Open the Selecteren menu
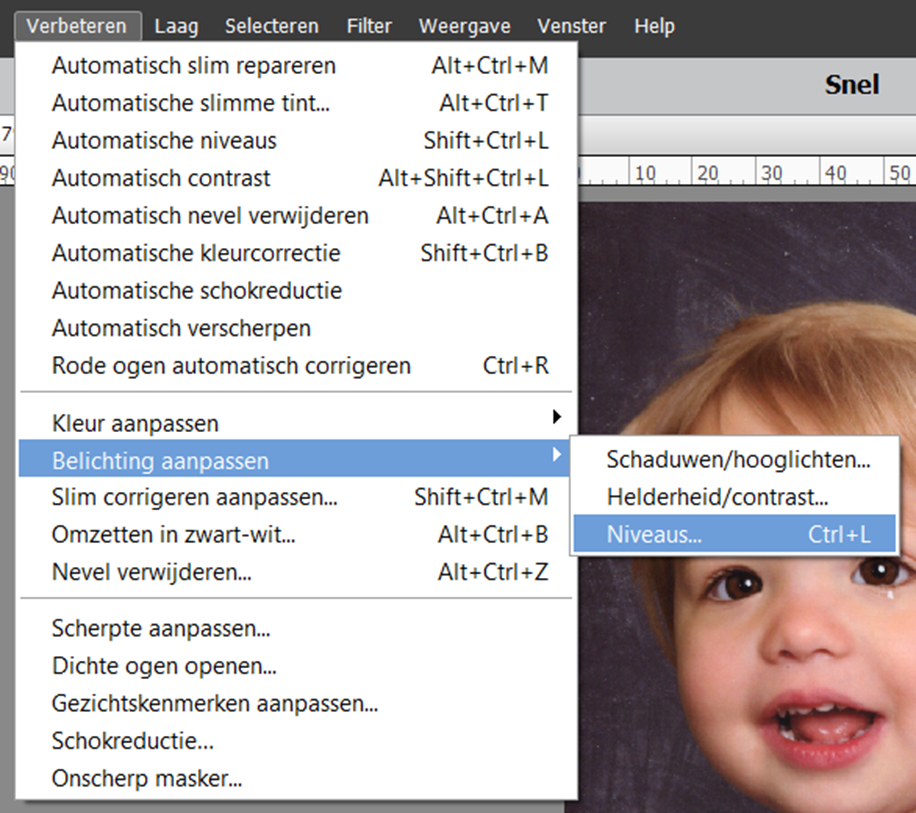This screenshot has width=916, height=813. (271, 26)
